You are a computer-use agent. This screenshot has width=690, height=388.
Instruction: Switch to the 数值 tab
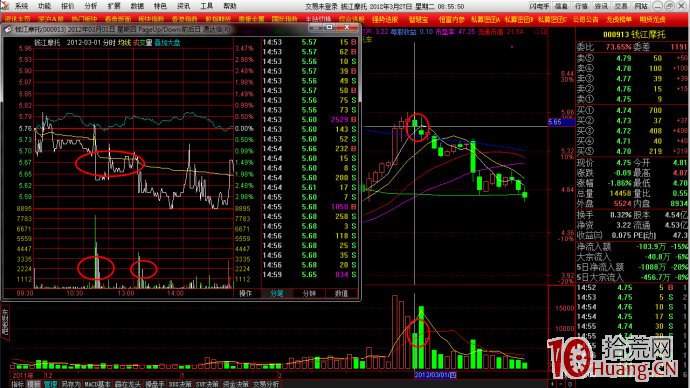click(x=341, y=293)
